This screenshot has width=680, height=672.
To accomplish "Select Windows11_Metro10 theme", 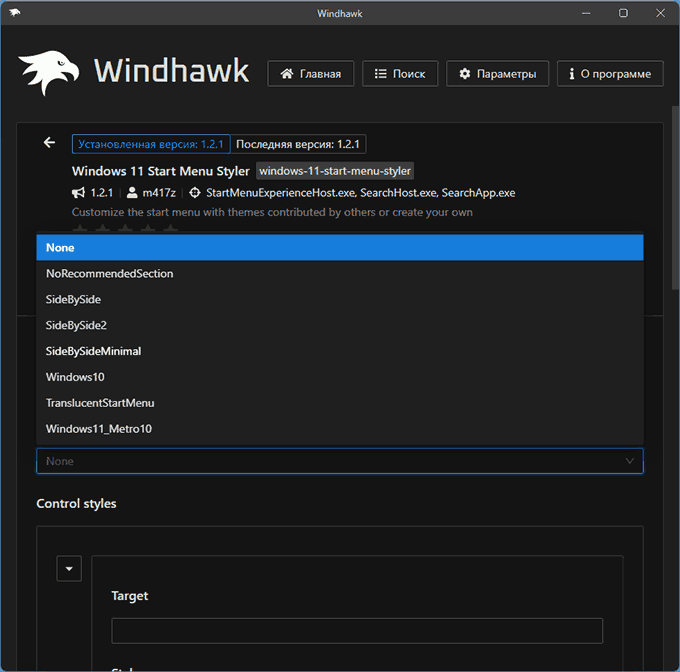I will pos(339,429).
